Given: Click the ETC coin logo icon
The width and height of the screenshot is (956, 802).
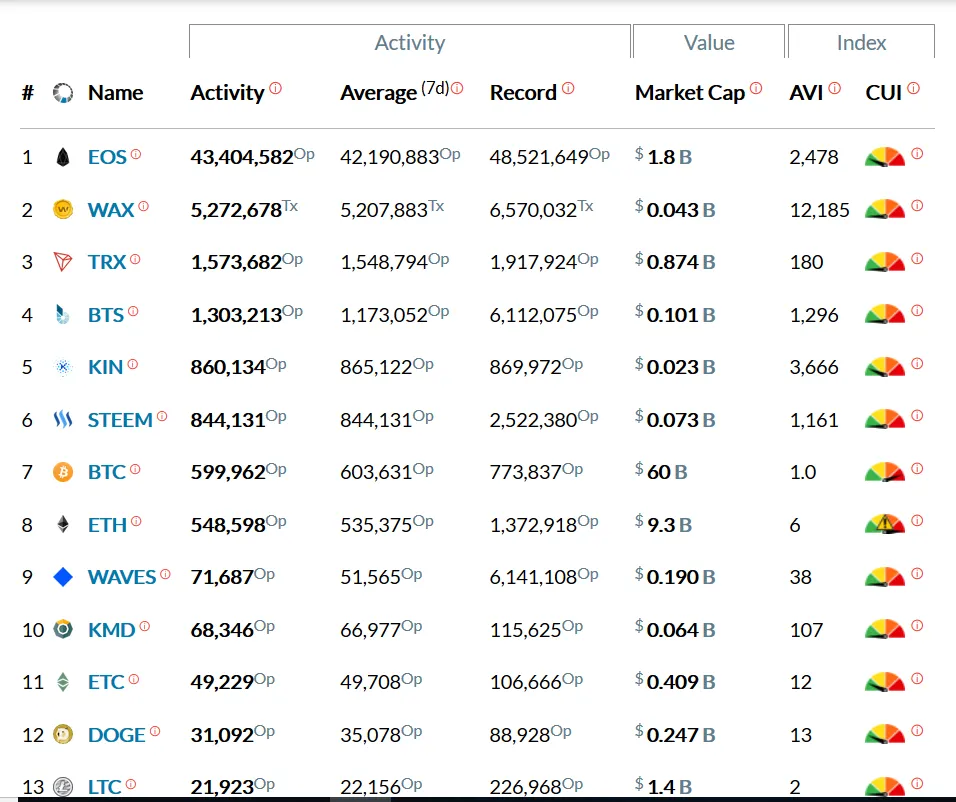Looking at the screenshot, I should tap(63, 682).
